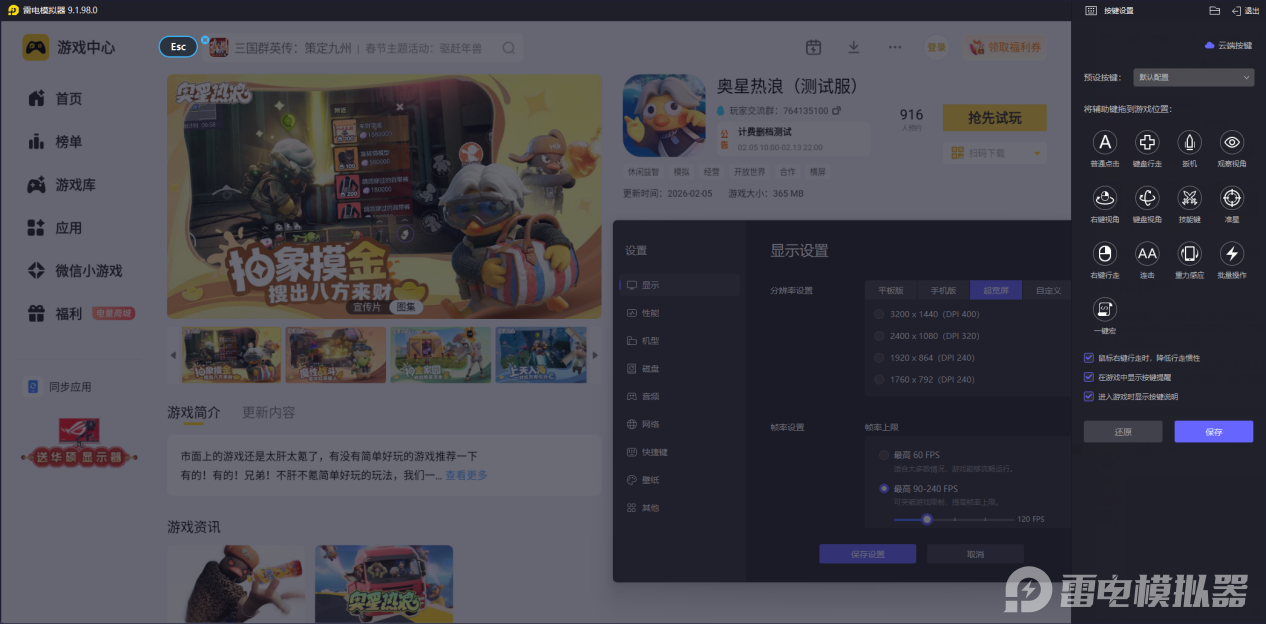Pick the 键盘行走 D-pad walking key icon
This screenshot has width=1266, height=624.
tap(1147, 142)
